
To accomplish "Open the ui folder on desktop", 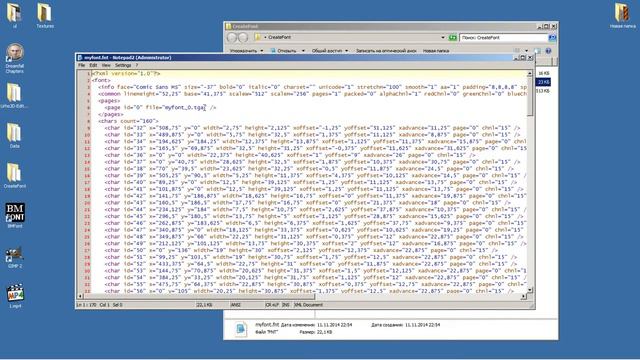I will [x=14, y=16].
